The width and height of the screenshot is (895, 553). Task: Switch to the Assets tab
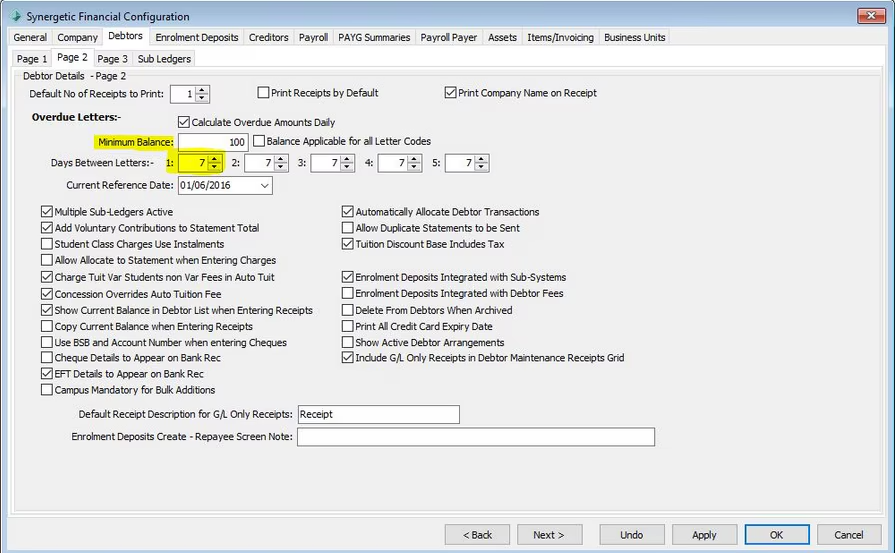502,38
